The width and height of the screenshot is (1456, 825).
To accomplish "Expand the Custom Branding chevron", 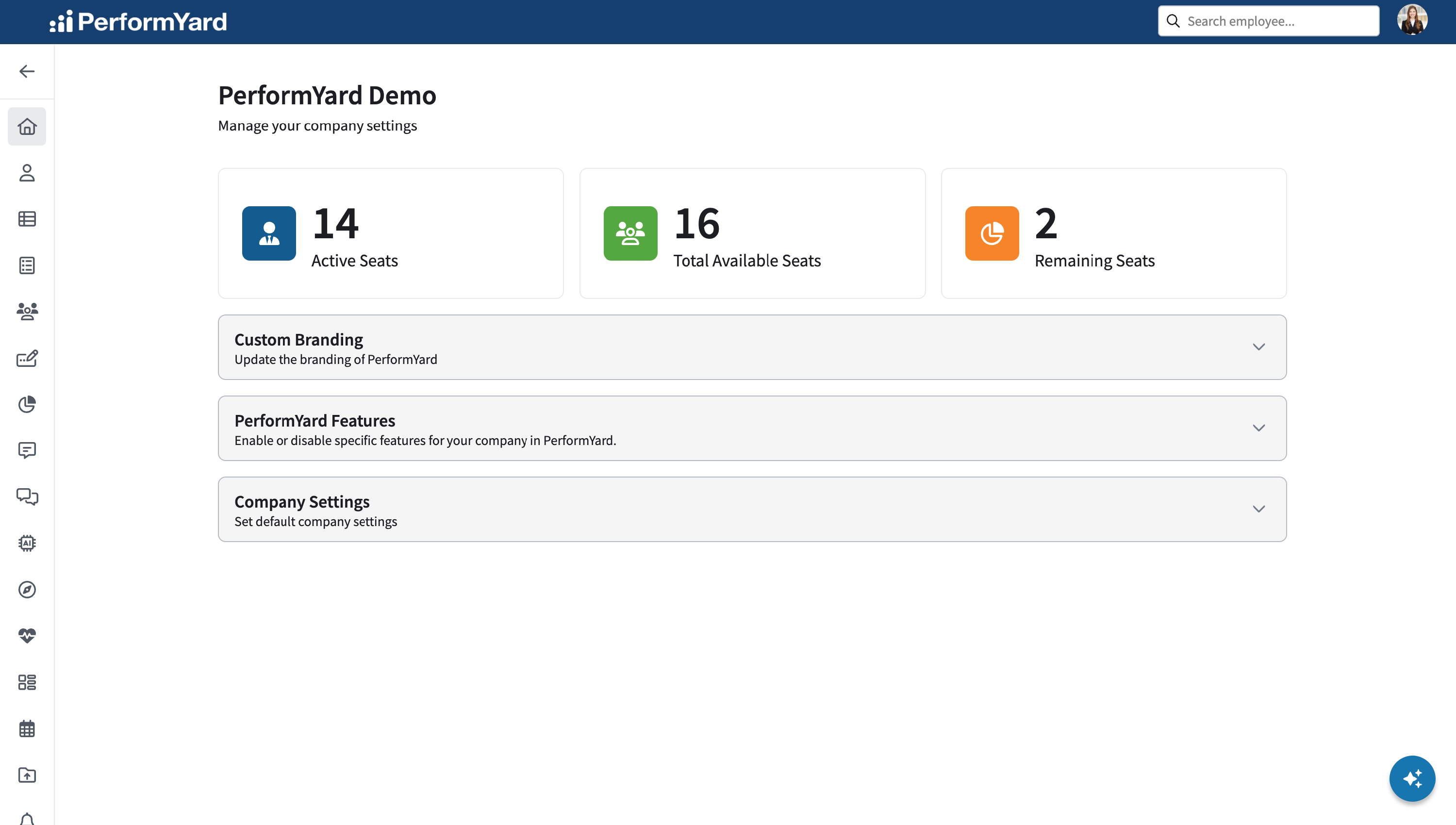I will point(1258,347).
